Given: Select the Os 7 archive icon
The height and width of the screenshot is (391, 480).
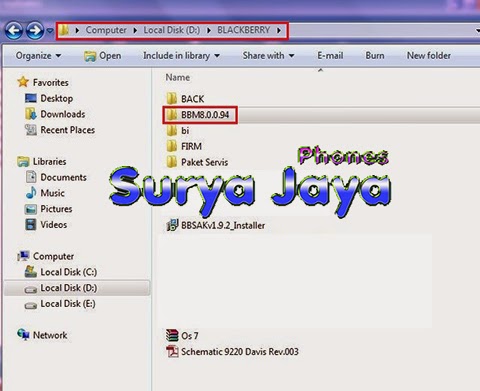Looking at the screenshot, I should [172, 335].
